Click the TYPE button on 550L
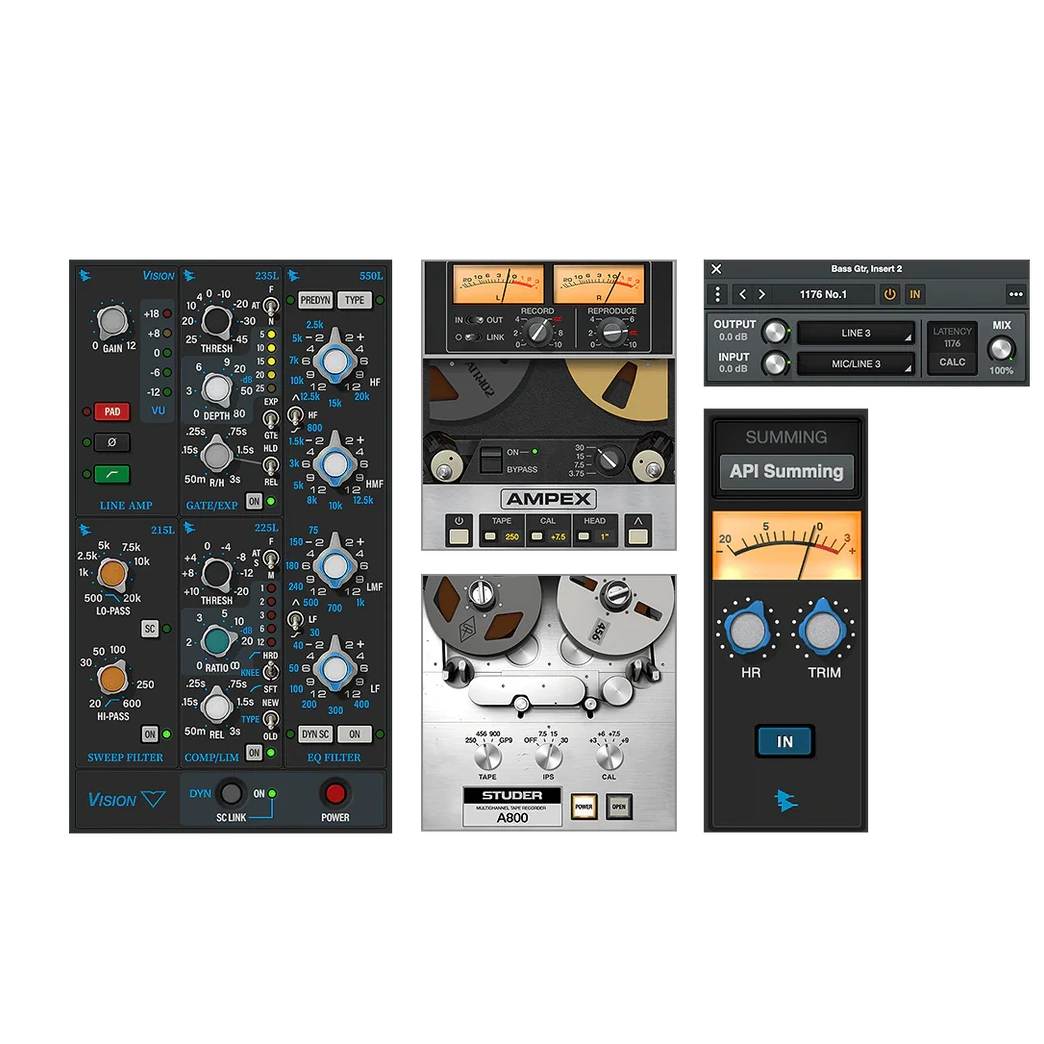Image resolution: width=1044 pixels, height=1044 pixels. [x=354, y=300]
